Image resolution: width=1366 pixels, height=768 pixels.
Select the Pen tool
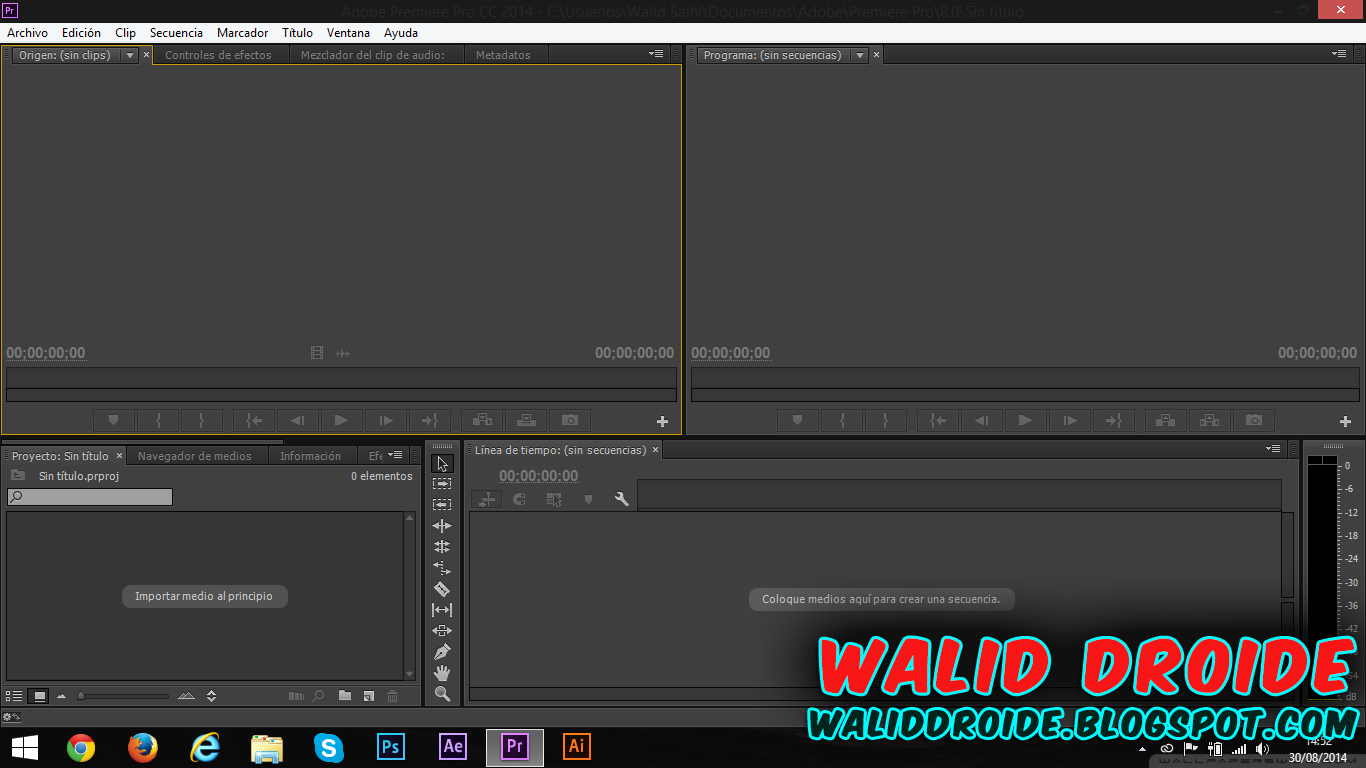click(x=442, y=652)
